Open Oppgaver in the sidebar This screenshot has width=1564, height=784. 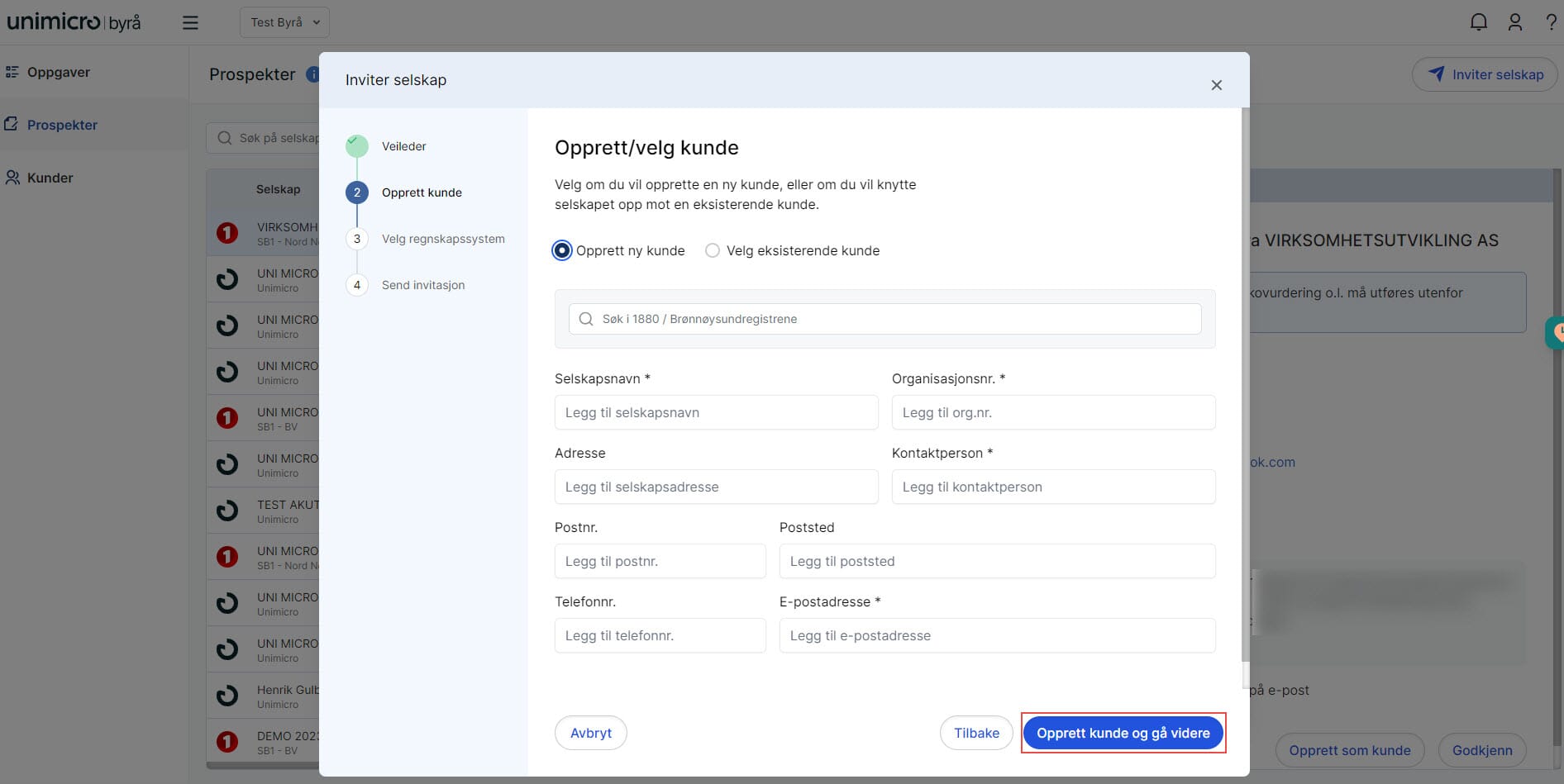58,73
